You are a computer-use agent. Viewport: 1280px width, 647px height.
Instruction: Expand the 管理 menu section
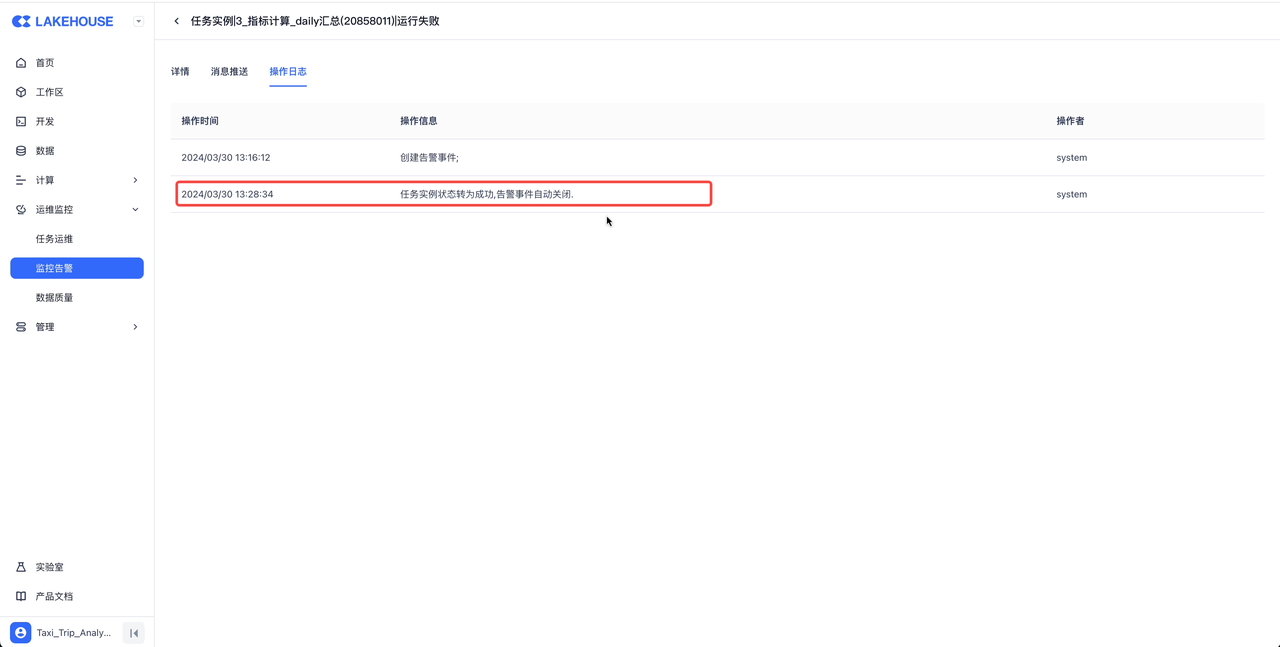135,327
